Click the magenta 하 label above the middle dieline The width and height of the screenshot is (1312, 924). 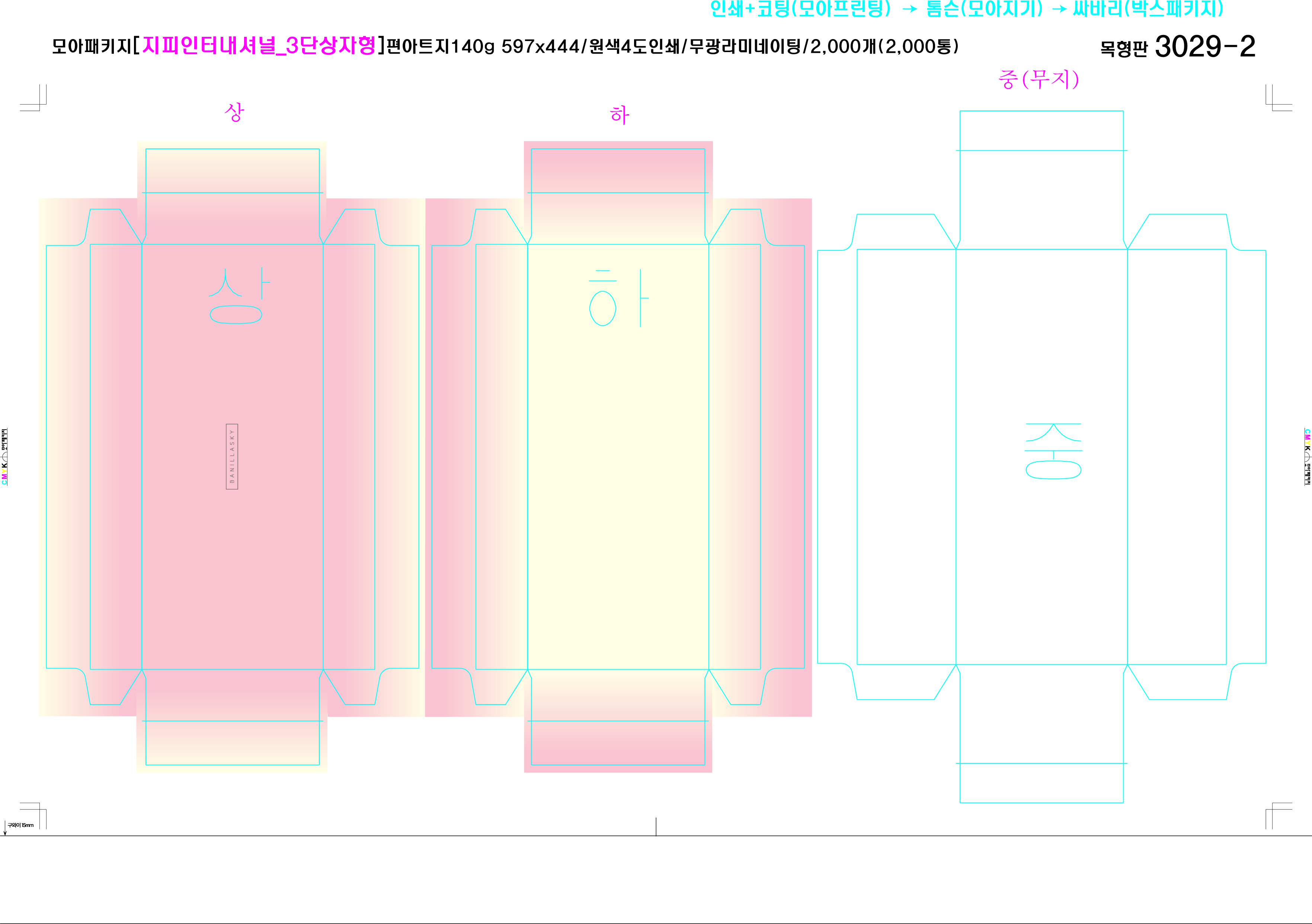[620, 115]
